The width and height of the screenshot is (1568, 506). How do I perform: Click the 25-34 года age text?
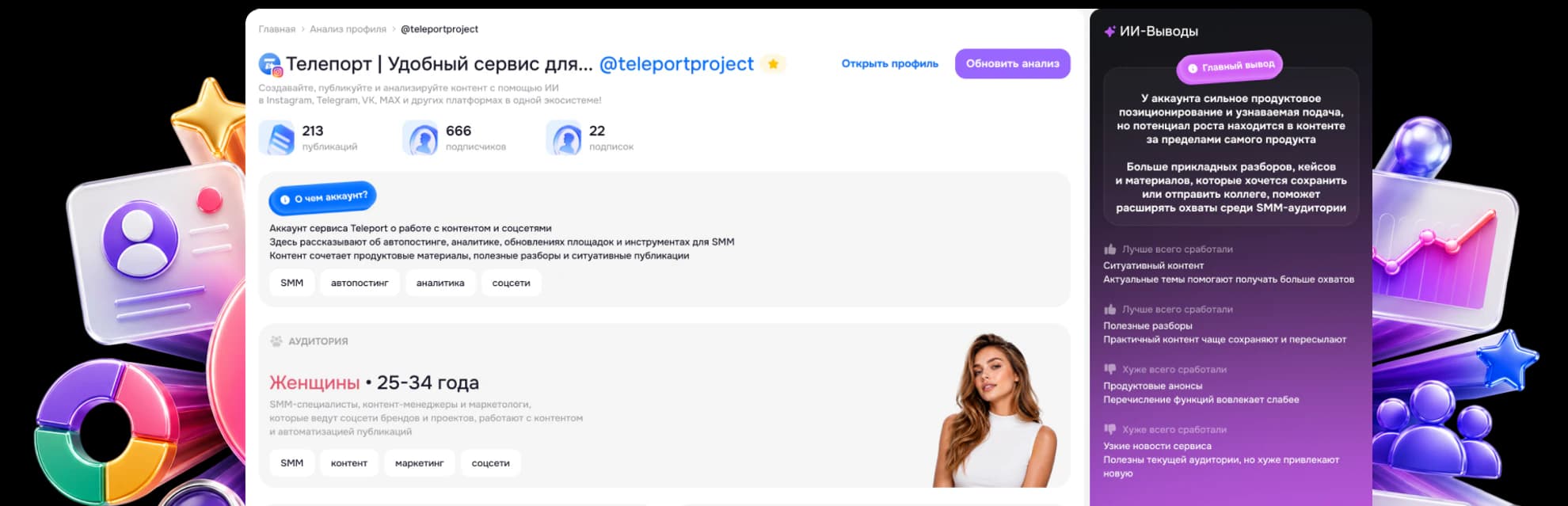click(x=428, y=382)
